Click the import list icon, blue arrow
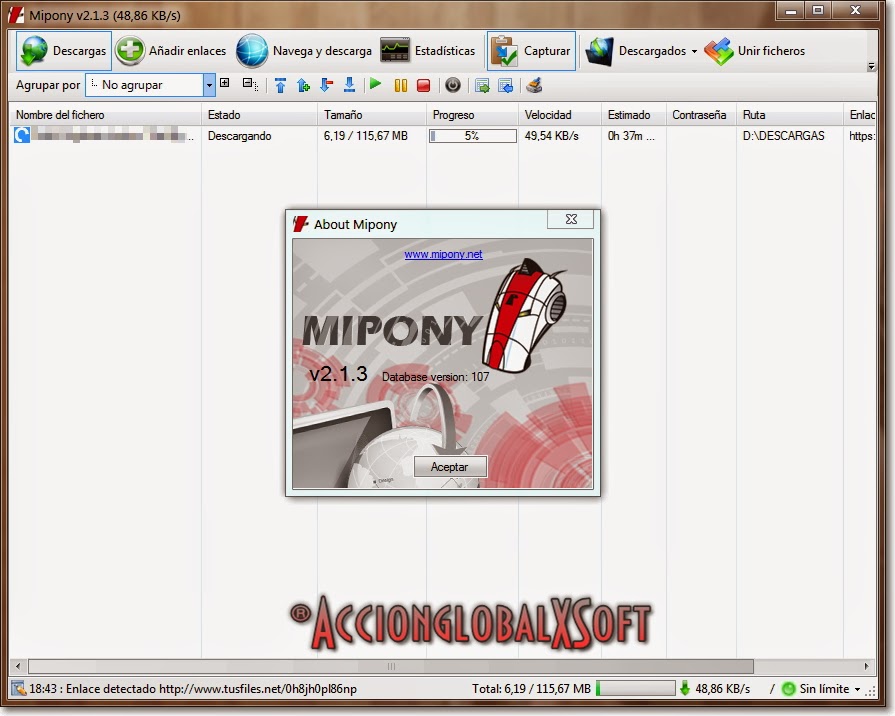This screenshot has width=895, height=716. point(506,86)
